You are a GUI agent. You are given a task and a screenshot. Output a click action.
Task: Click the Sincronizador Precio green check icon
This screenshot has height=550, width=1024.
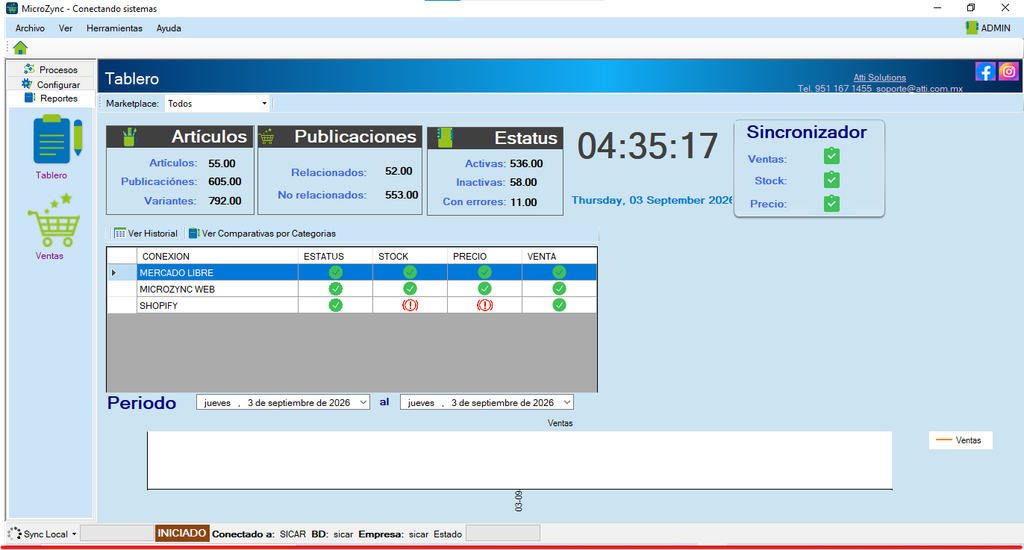831,203
